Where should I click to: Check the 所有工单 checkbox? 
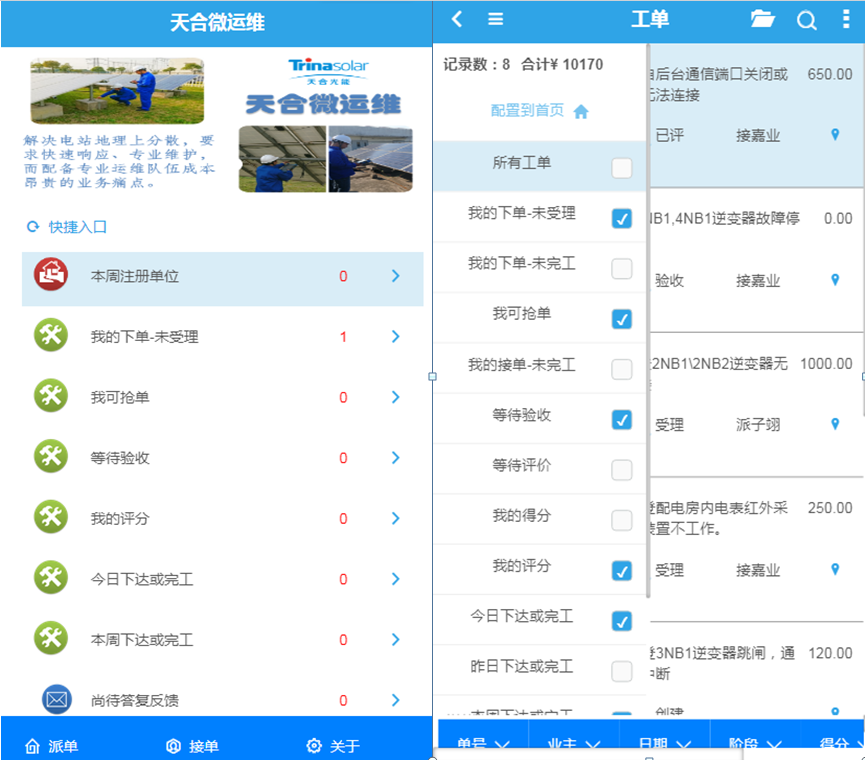point(621,168)
